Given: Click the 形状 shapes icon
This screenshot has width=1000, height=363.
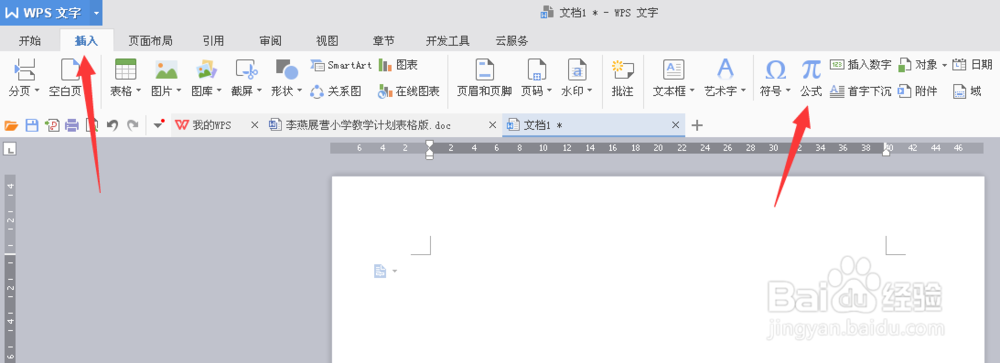Looking at the screenshot, I should 286,70.
